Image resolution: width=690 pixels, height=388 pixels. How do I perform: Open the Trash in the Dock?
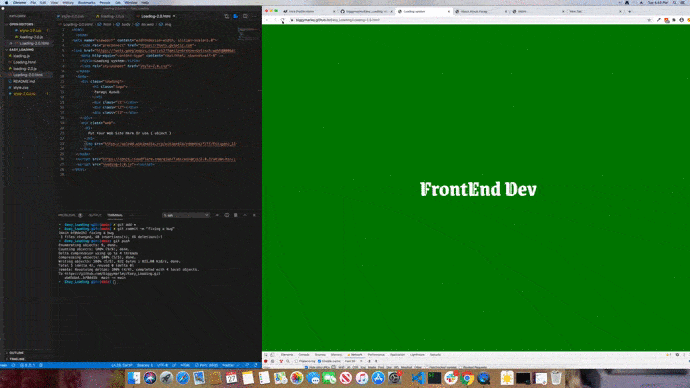tap(555, 378)
